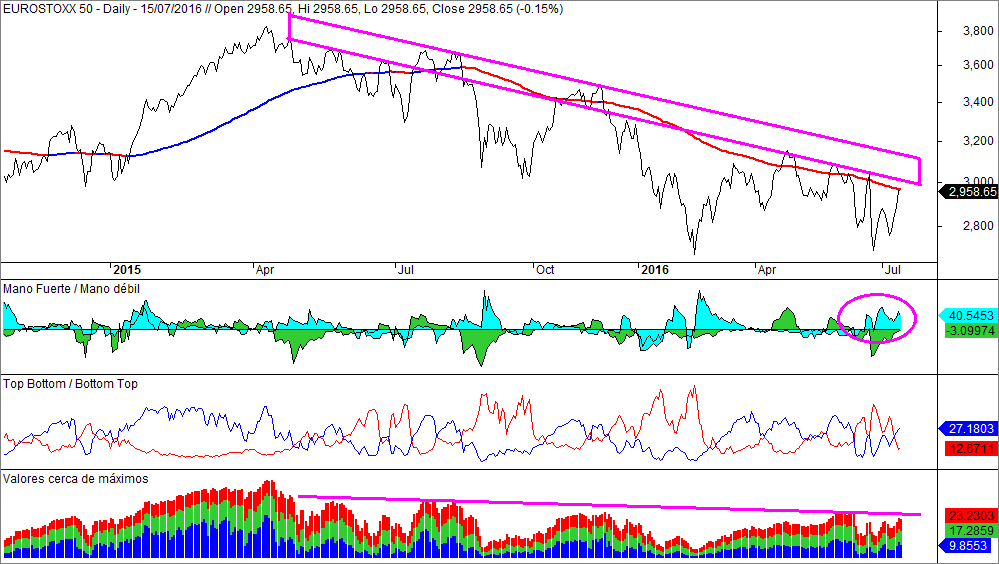
Task: Click the Valores cerca de máximos indicator title
Action: point(76,479)
